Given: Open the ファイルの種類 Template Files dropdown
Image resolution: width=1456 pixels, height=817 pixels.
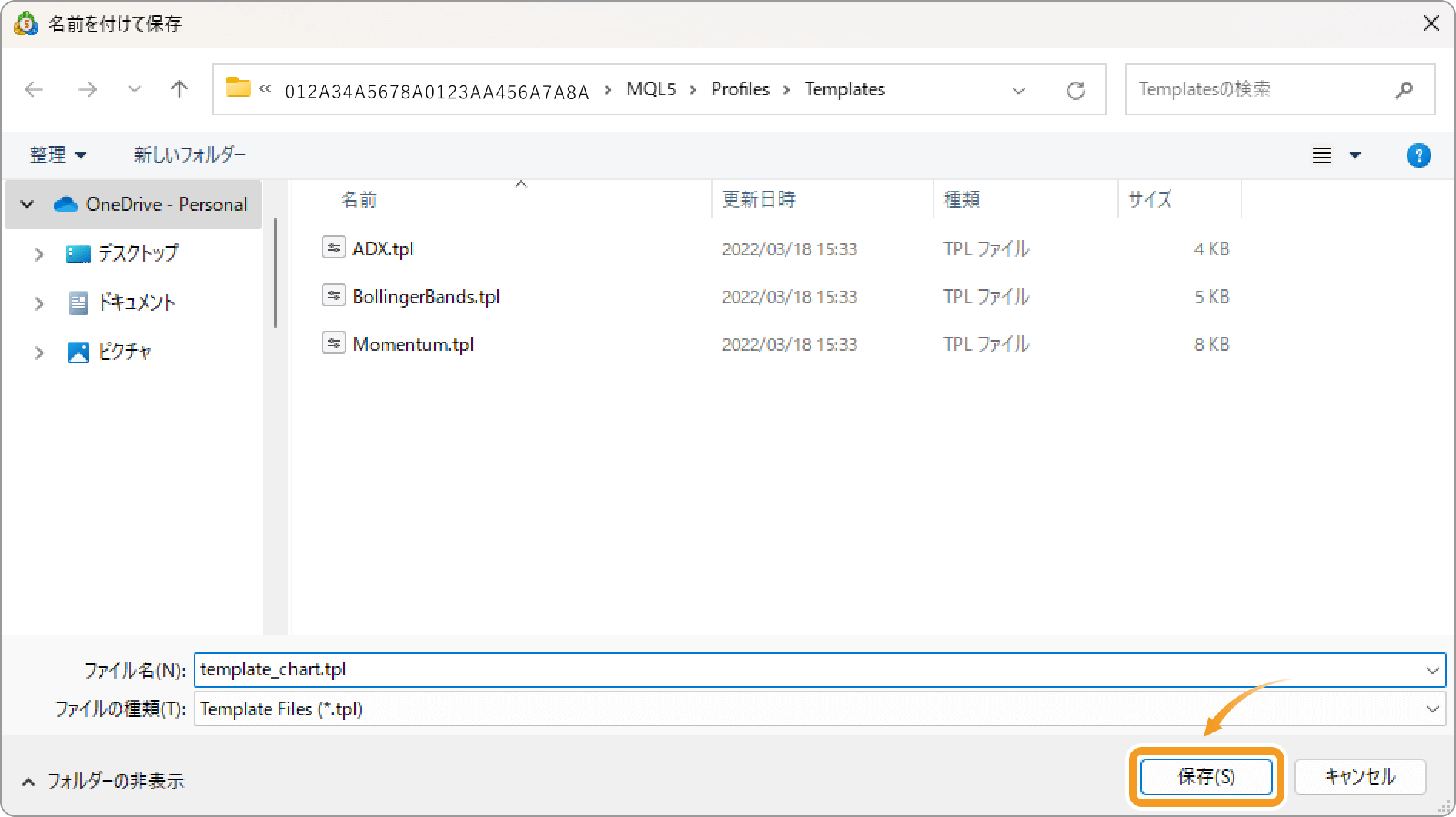Looking at the screenshot, I should coord(820,709).
